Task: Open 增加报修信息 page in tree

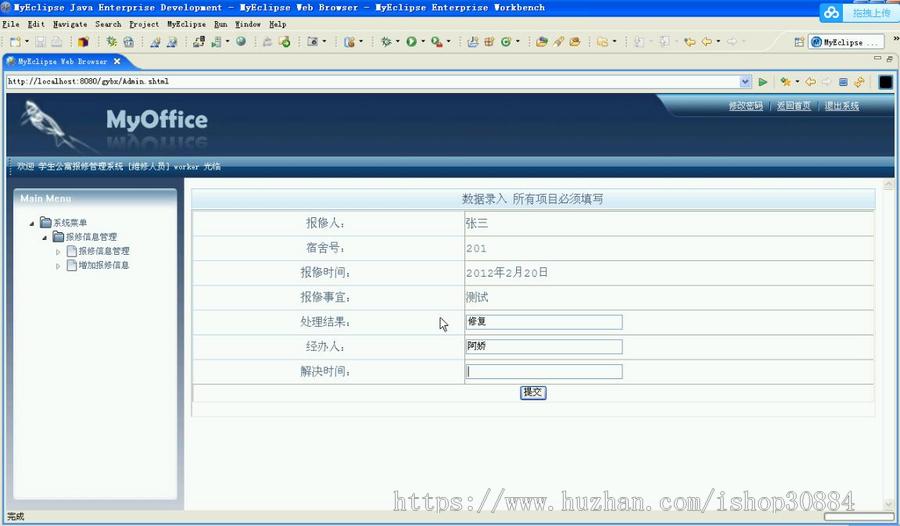Action: pos(103,265)
